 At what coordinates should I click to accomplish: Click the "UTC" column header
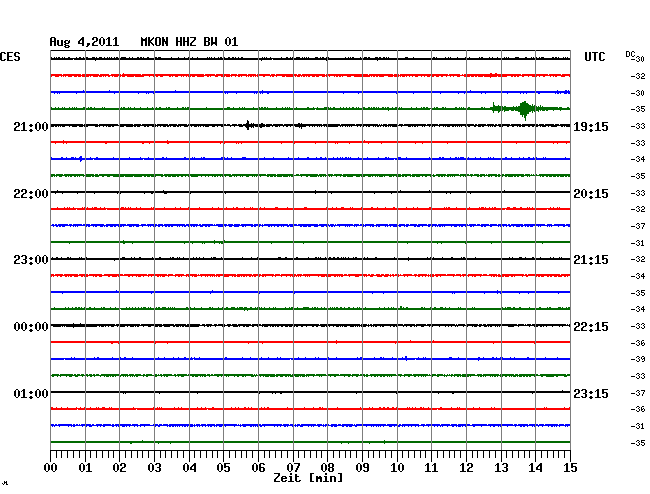tap(594, 57)
